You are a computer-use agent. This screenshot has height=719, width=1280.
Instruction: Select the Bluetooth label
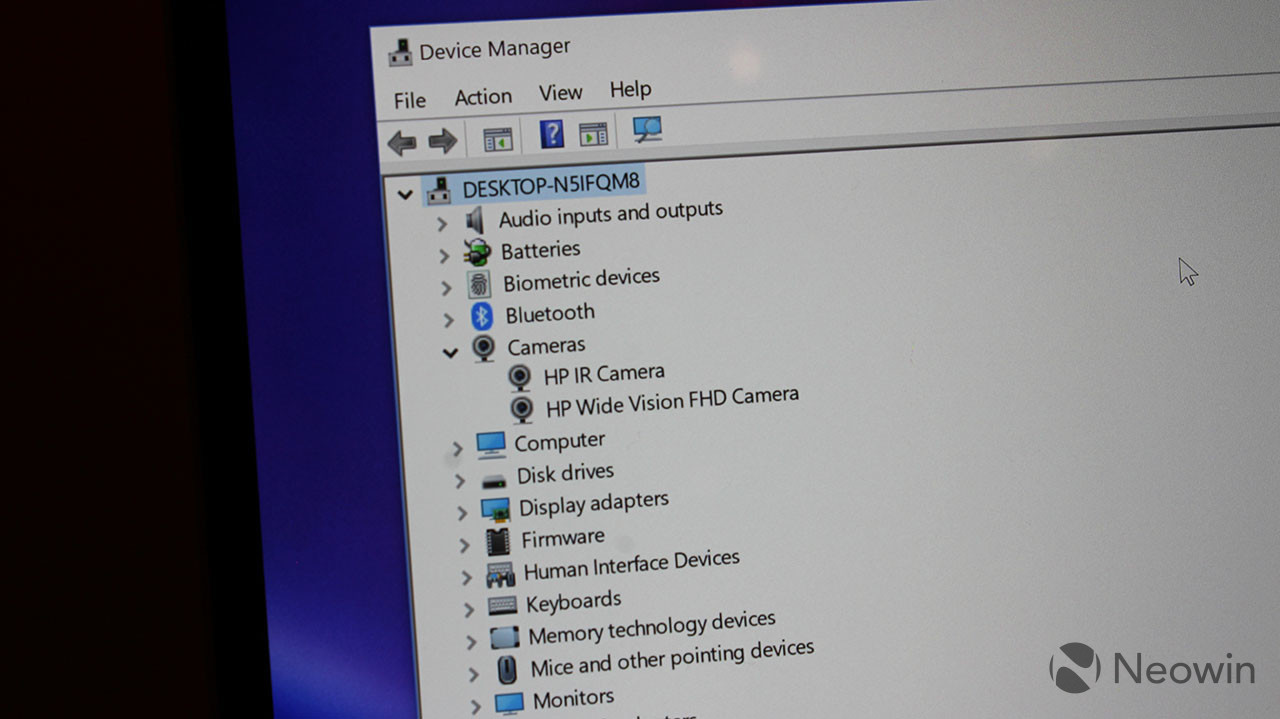pyautogui.click(x=550, y=314)
